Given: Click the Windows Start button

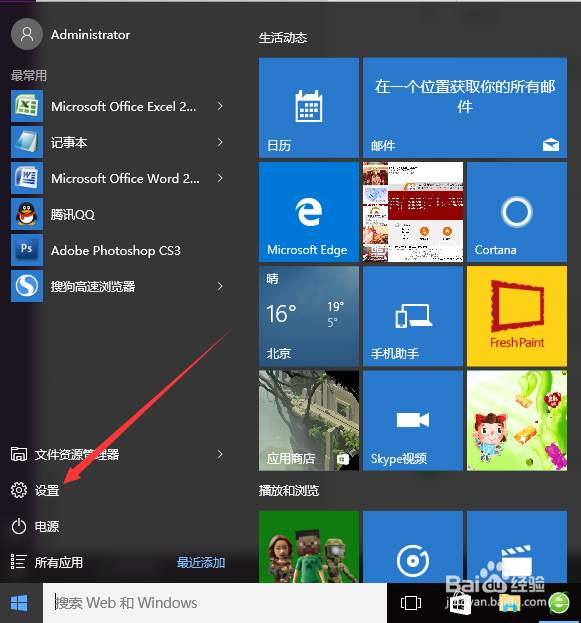Looking at the screenshot, I should point(19,603).
